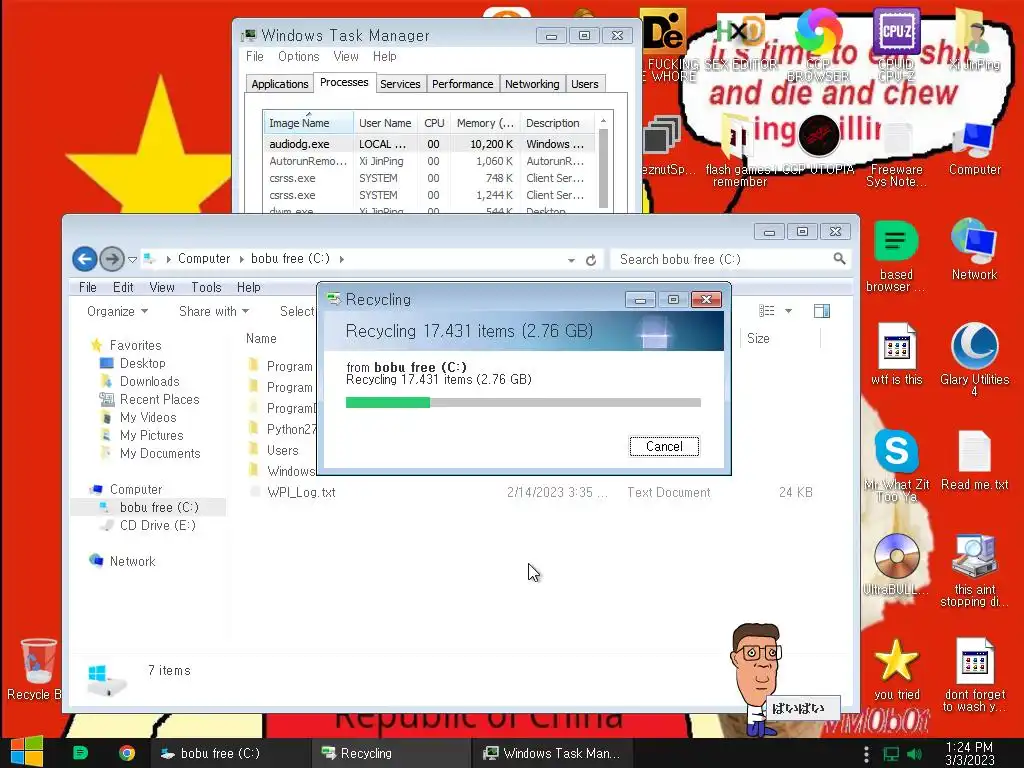The height and width of the screenshot is (768, 1024).
Task: Open the wtf is this desktop file
Action: click(x=896, y=354)
